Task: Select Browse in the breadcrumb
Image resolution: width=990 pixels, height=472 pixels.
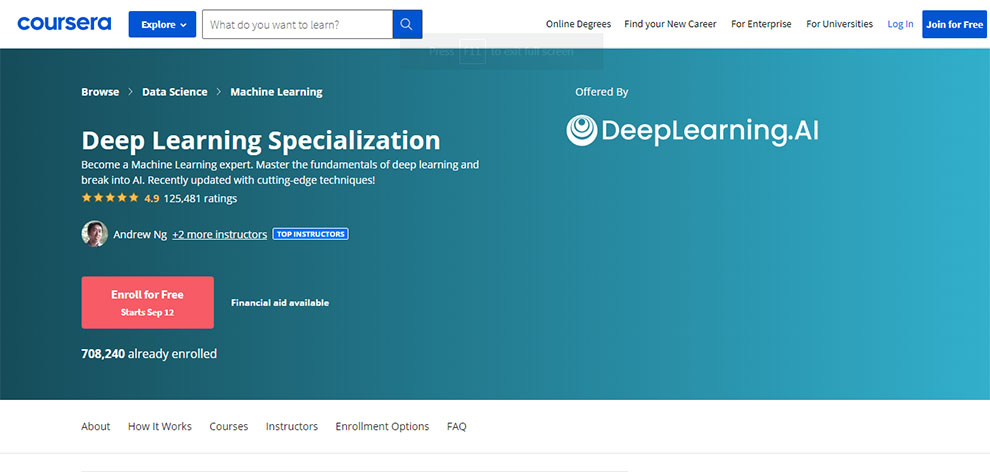Action: [x=100, y=91]
